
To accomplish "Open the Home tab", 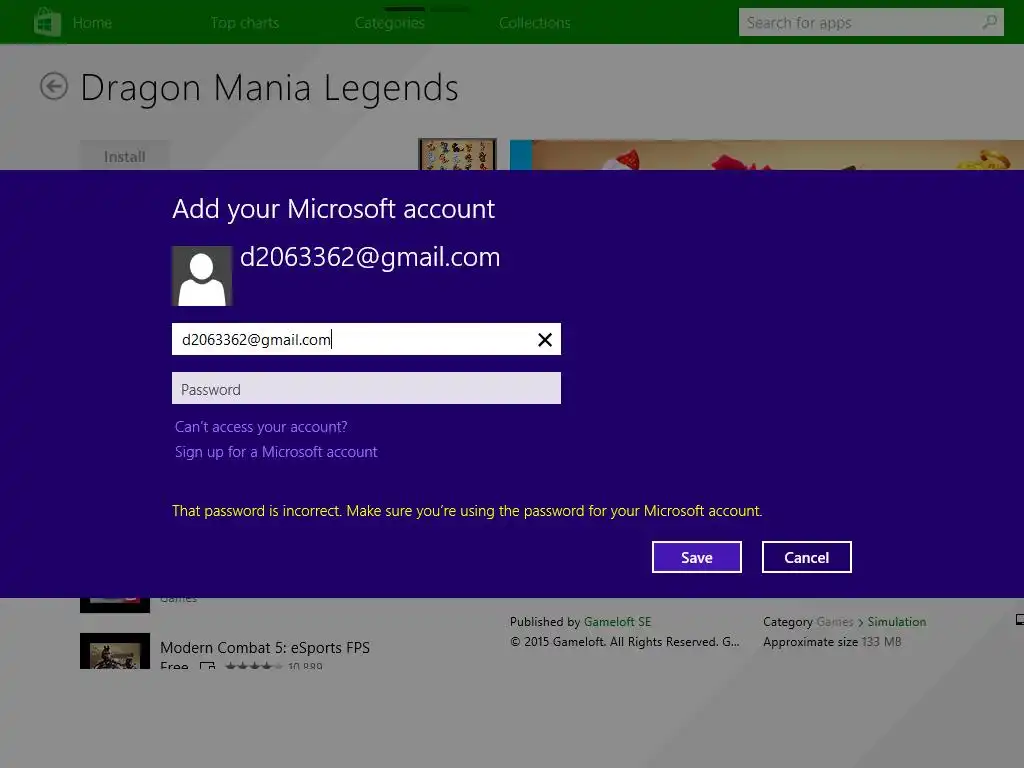I will (92, 23).
